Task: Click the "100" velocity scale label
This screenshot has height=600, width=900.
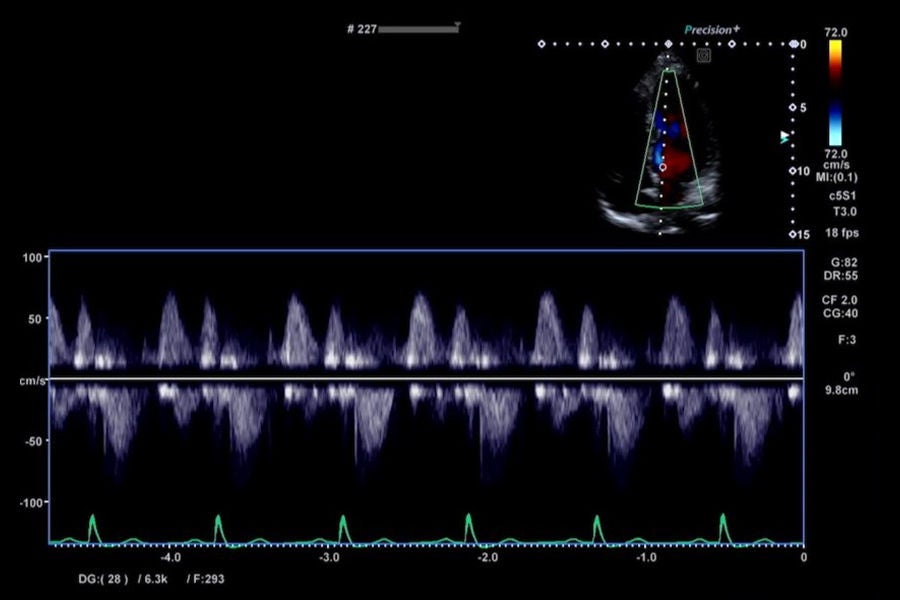Action: 32,258
